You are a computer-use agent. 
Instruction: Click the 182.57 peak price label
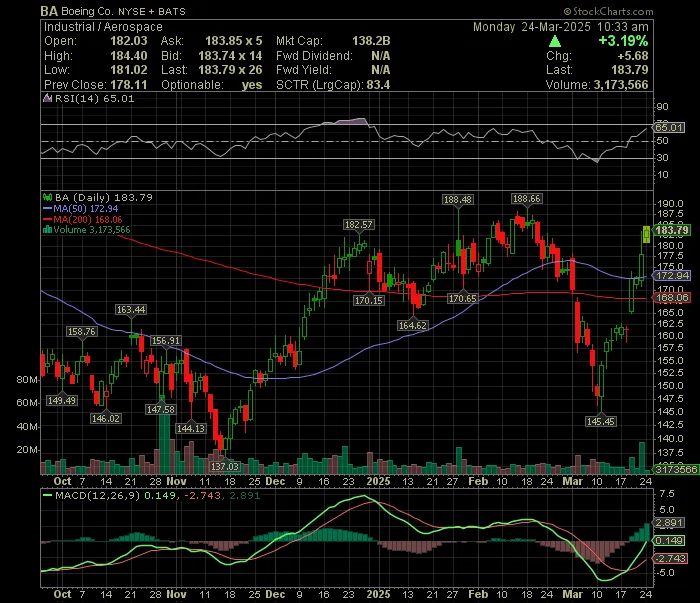[358, 225]
